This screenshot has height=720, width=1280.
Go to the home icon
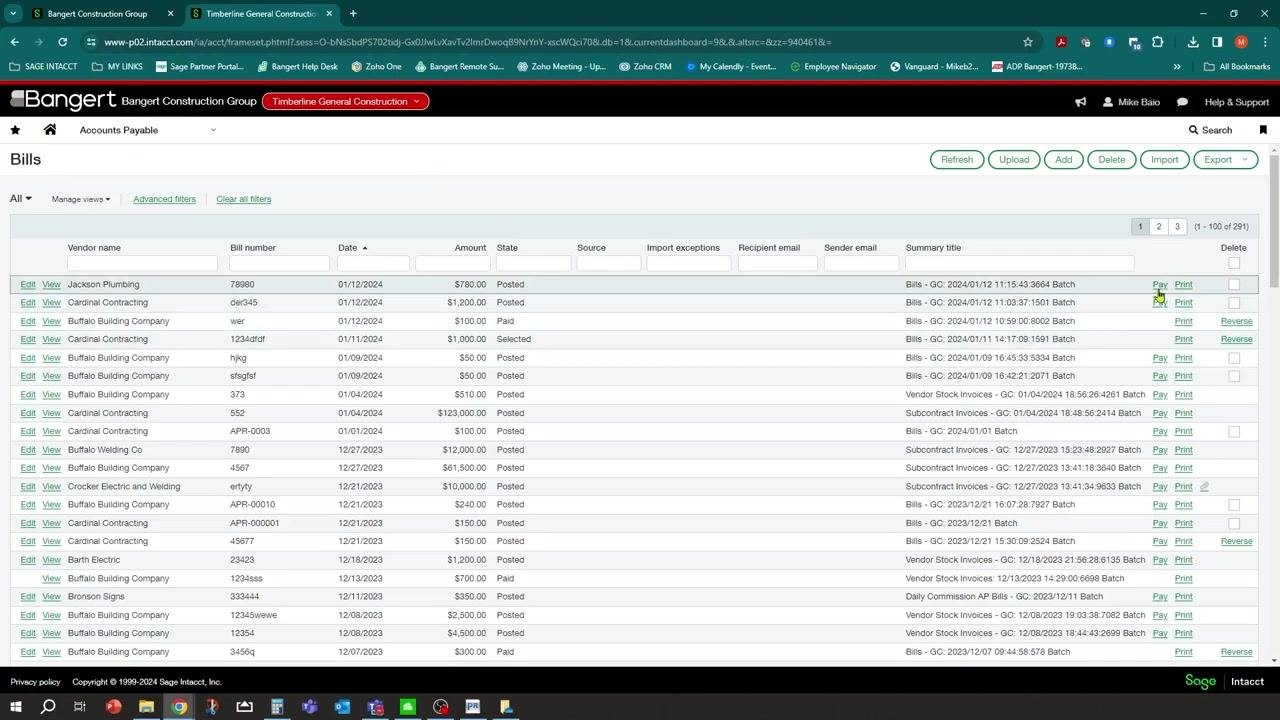[50, 130]
